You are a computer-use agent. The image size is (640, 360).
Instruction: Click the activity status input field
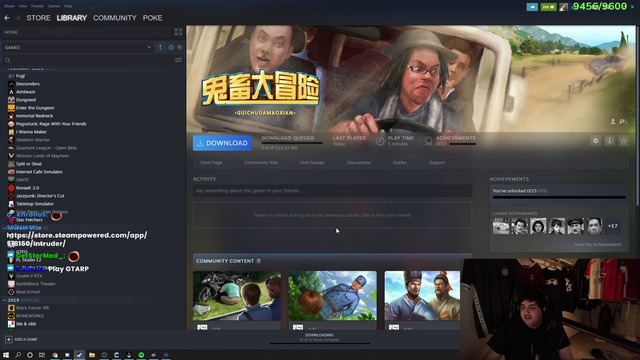333,191
